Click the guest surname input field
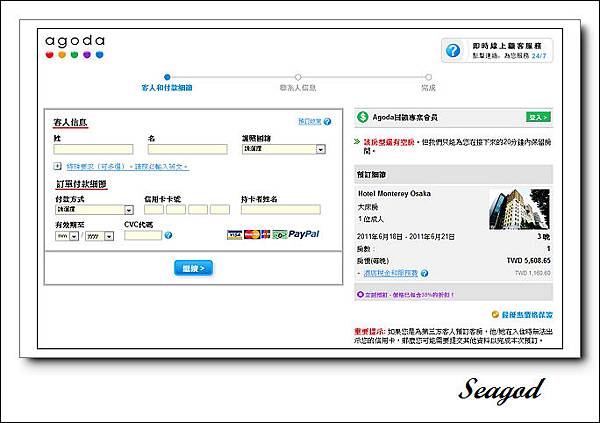The image size is (600, 423). click(x=93, y=149)
